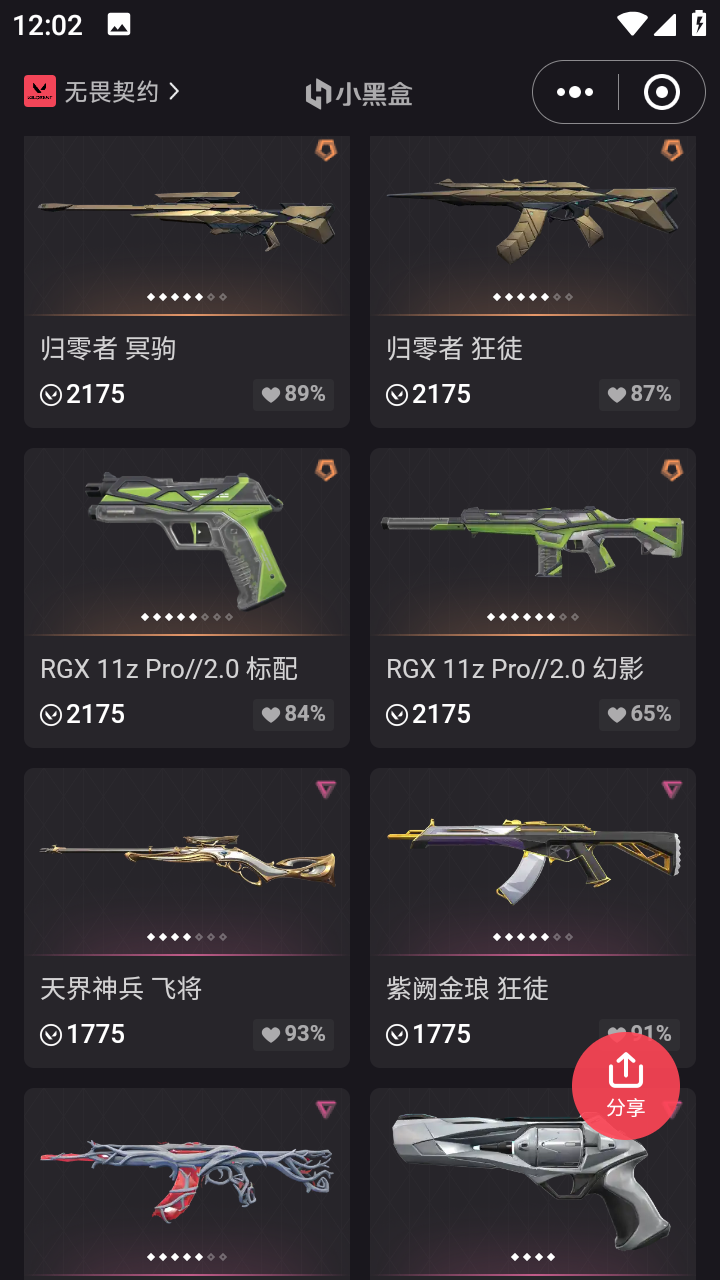
Task: Tap the red 分享 share button
Action: 626,1086
